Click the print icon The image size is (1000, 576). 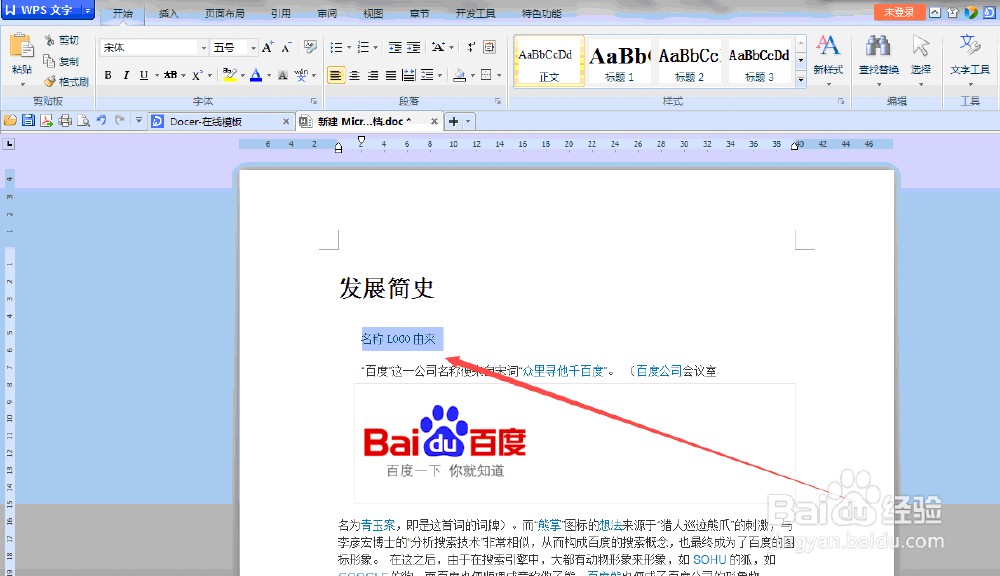tap(65, 121)
